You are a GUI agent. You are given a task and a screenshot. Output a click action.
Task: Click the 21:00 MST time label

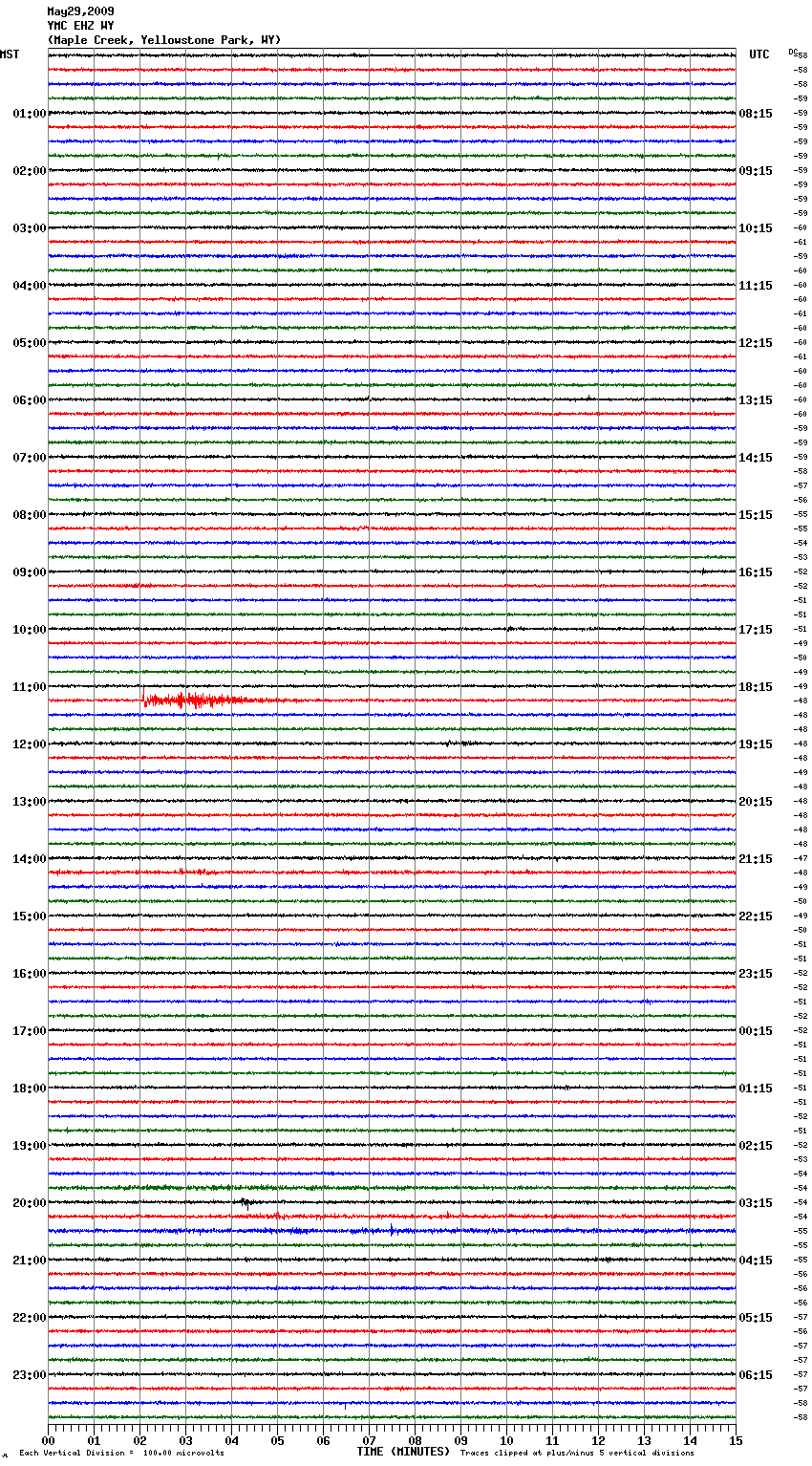point(30,1261)
